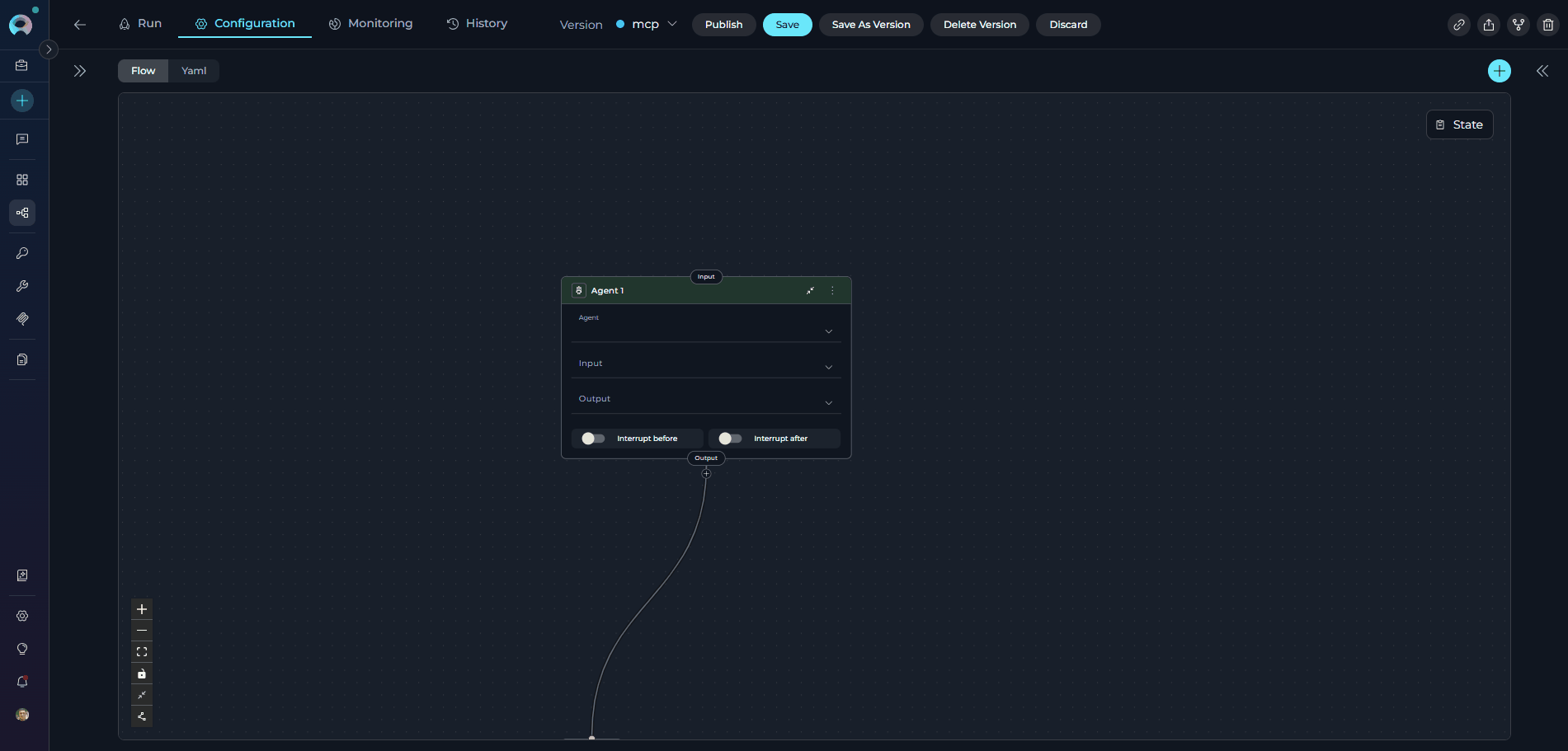The width and height of the screenshot is (1568, 751).
Task: Click the Output handle below Agent 1
Action: [706, 458]
